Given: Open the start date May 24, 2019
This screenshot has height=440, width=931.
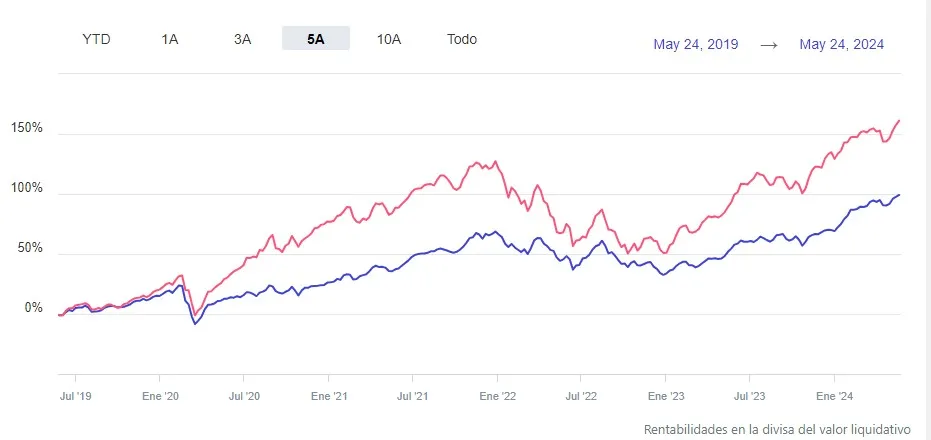Looking at the screenshot, I should coord(696,44).
